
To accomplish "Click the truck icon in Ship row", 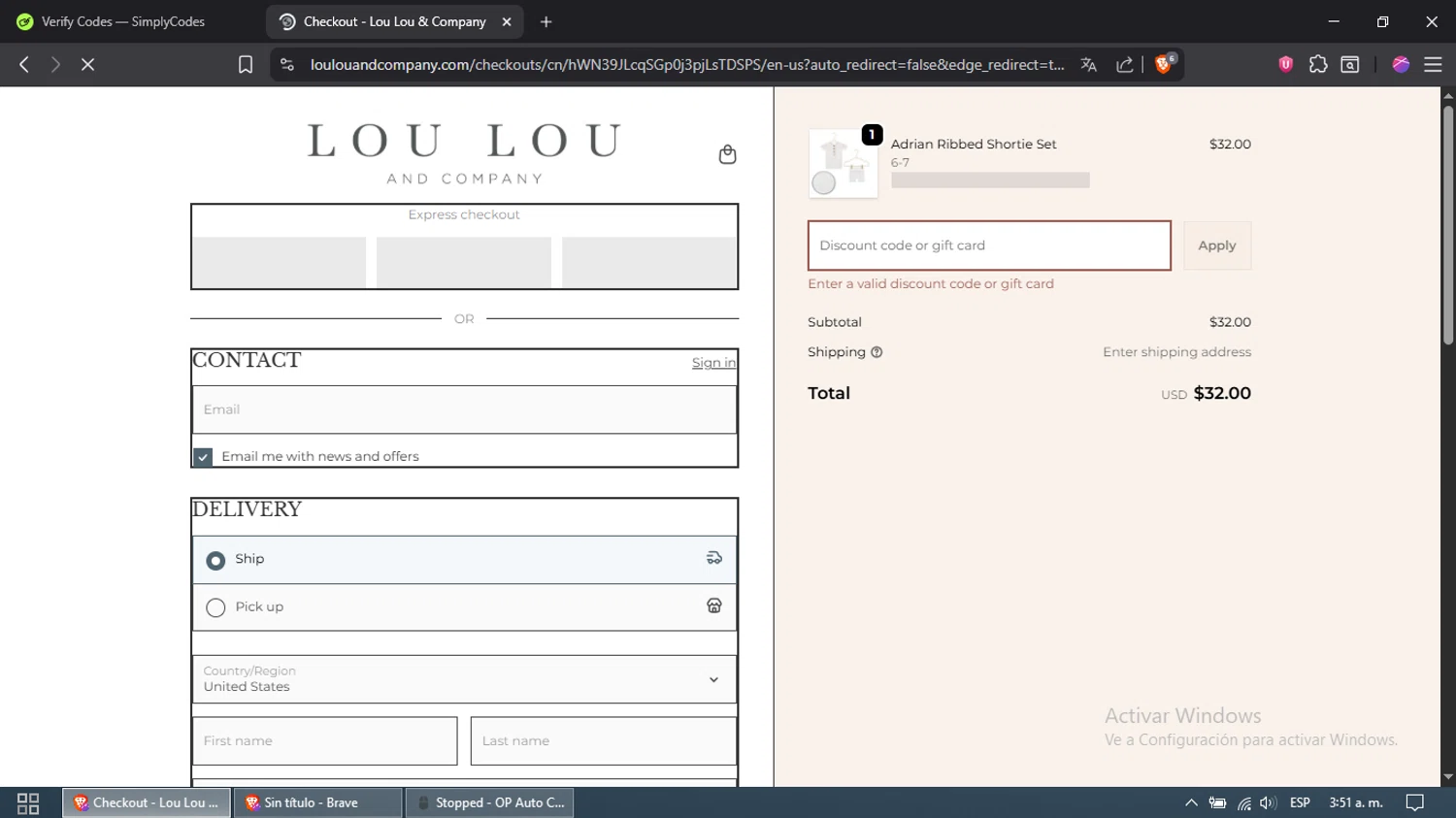I will [x=714, y=558].
